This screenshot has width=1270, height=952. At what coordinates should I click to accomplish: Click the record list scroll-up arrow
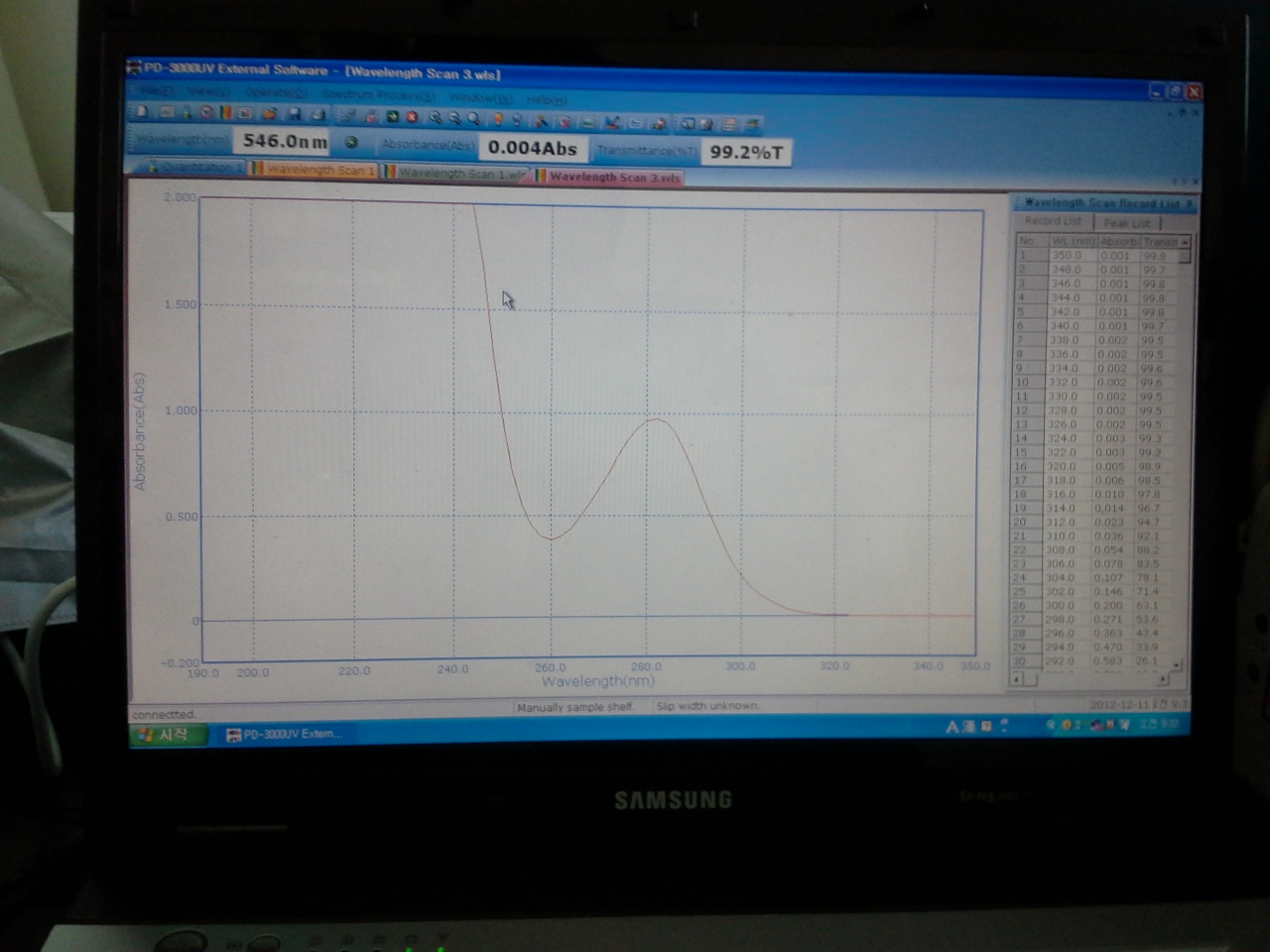(x=1184, y=242)
